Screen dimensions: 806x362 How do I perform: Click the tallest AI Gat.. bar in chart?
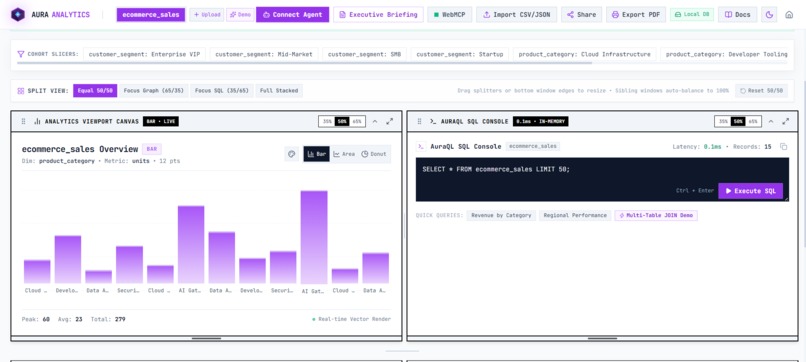(x=314, y=237)
